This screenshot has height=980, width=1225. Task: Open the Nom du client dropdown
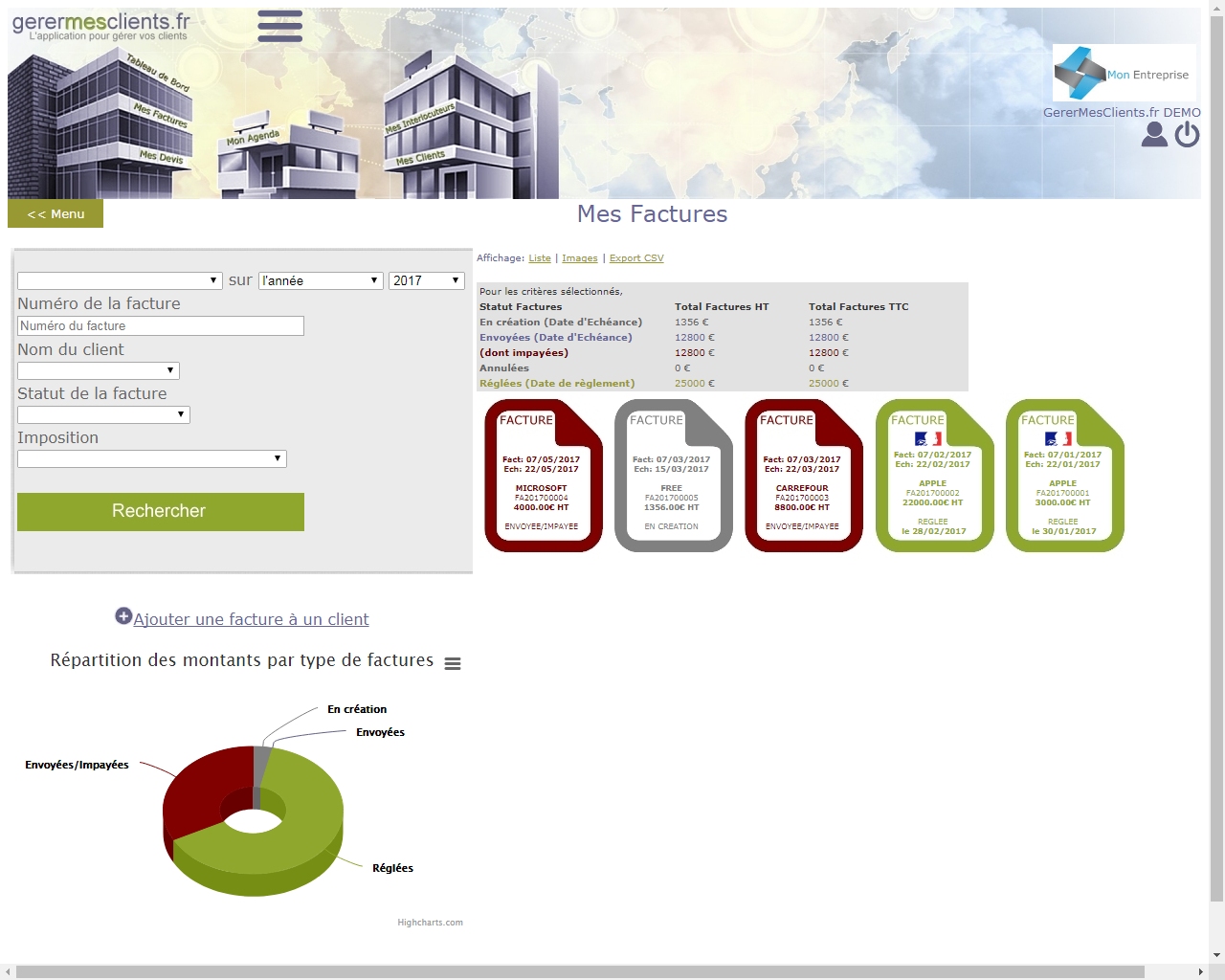[99, 370]
